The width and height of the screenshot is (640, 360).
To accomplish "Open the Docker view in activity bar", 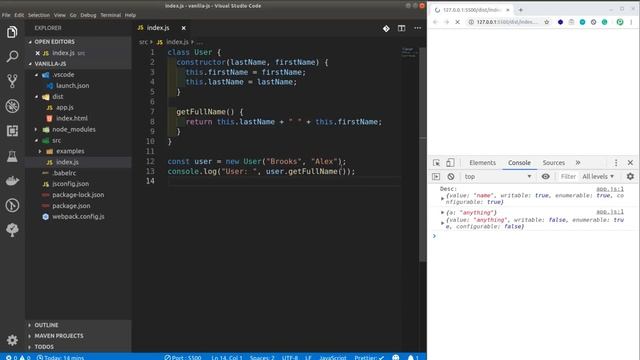I will point(12,180).
